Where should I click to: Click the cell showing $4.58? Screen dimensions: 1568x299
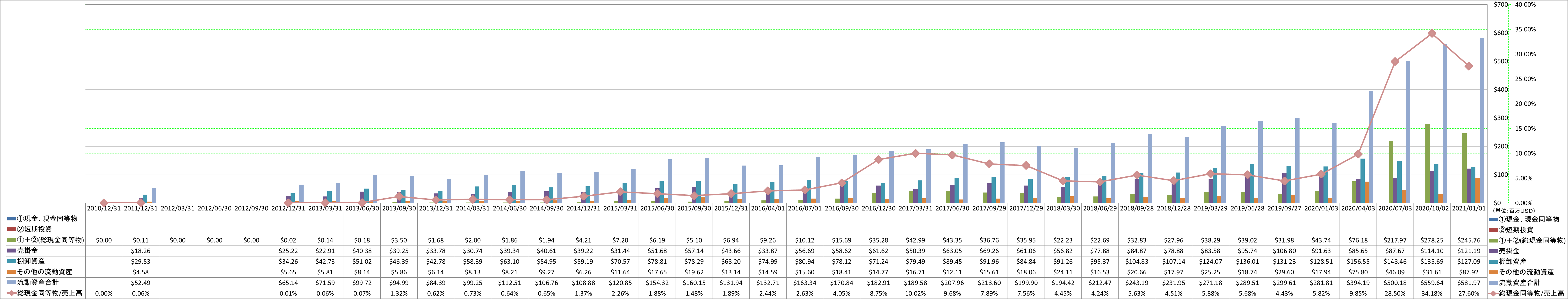pyautogui.click(x=141, y=272)
